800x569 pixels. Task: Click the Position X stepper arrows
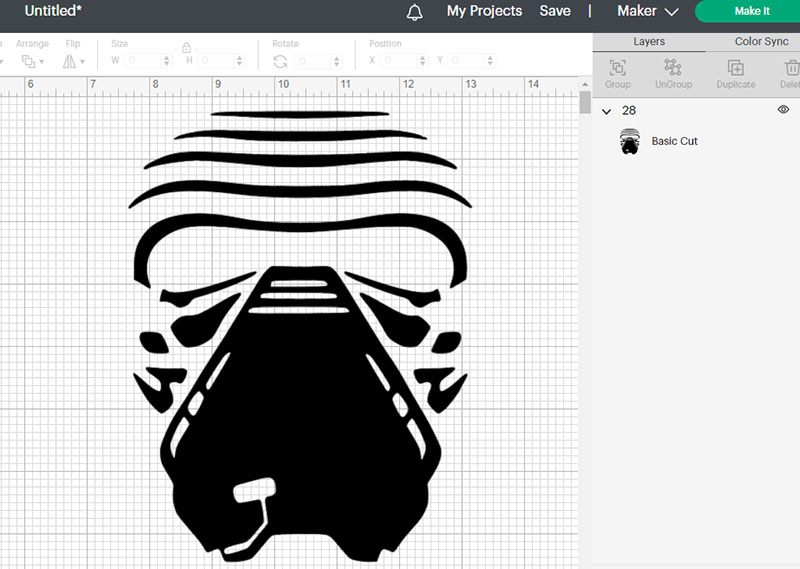pyautogui.click(x=422, y=61)
